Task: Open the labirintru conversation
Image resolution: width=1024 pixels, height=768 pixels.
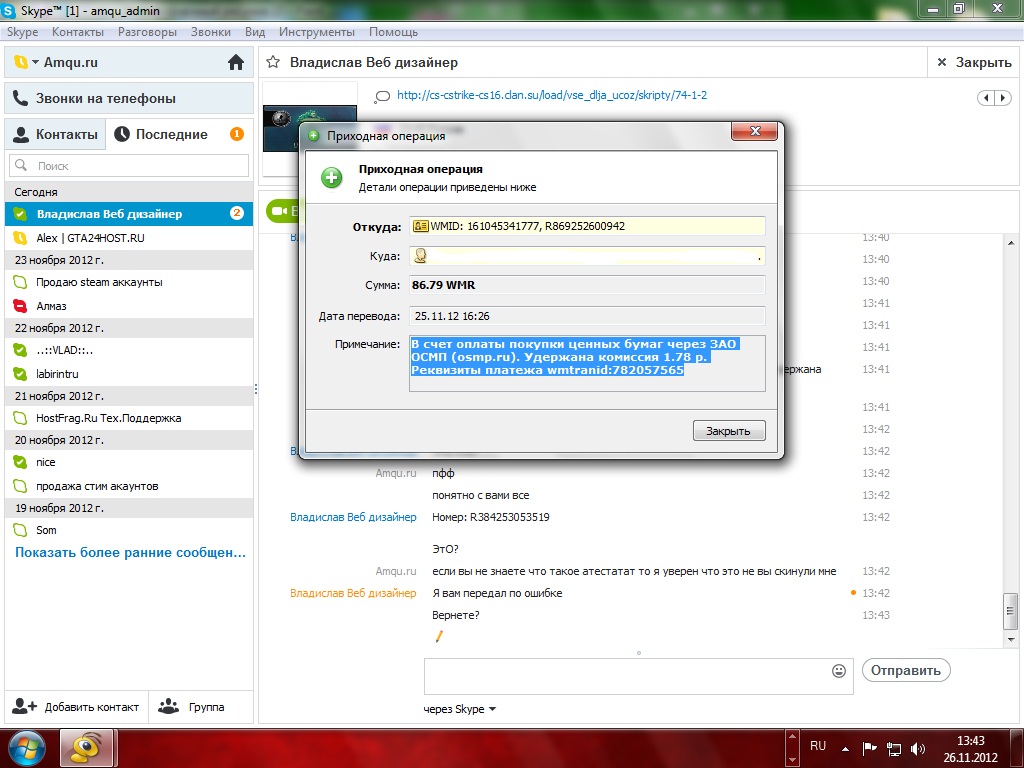Action: tap(129, 374)
